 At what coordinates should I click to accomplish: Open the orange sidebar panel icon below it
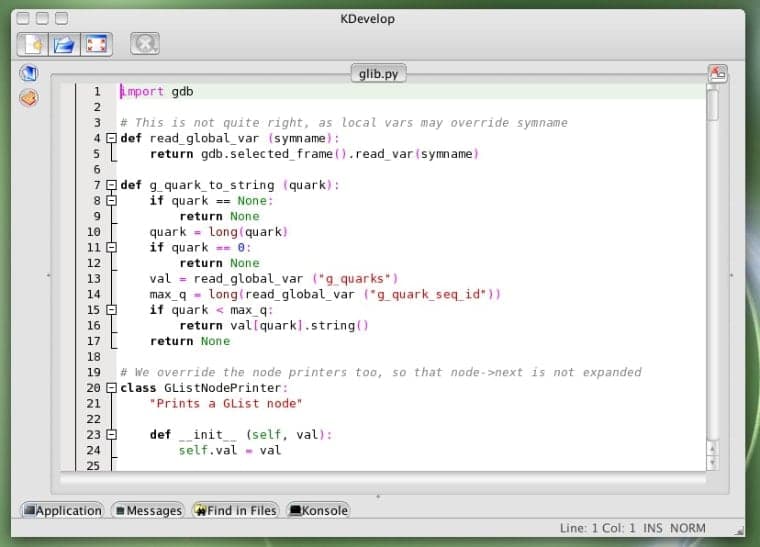pos(29,98)
